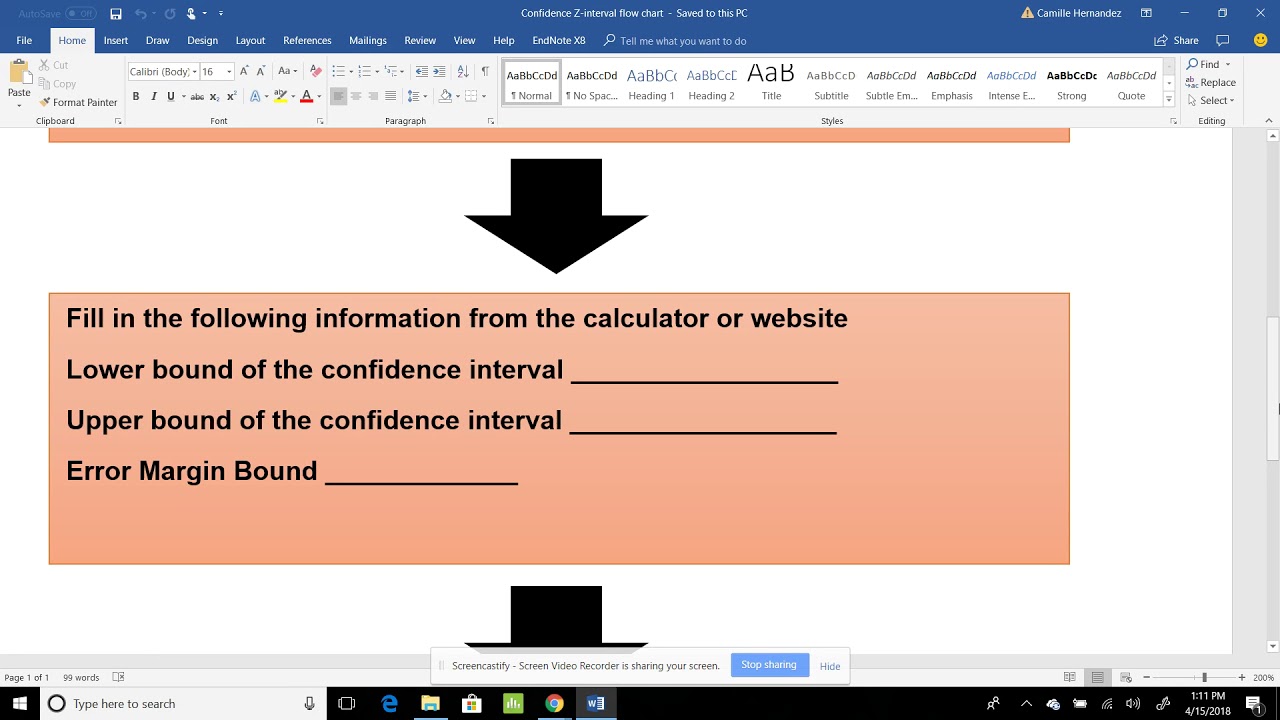Select Print Layout view in status bar
The height and width of the screenshot is (720, 1280).
(x=1097, y=677)
